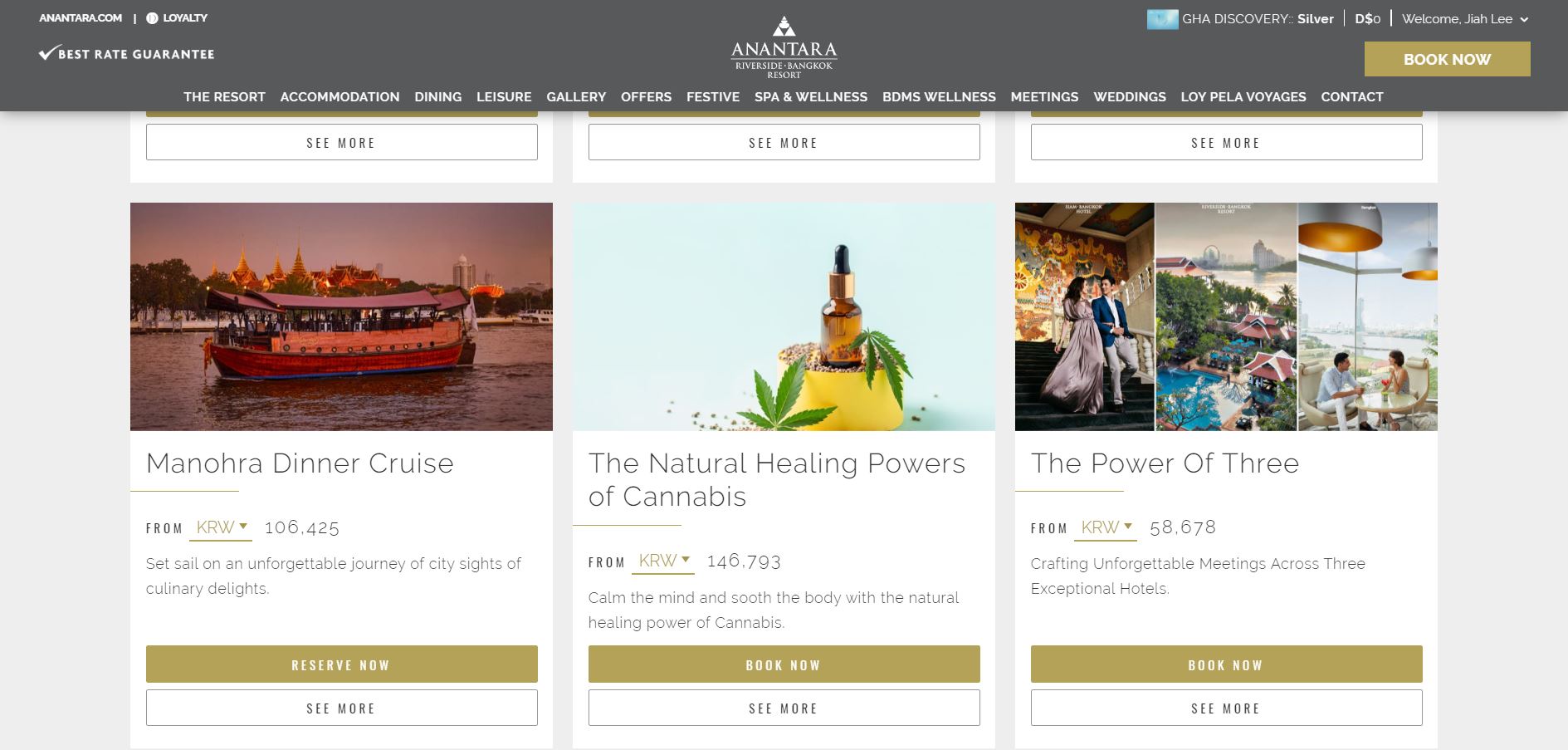Click the Best Rate Guarantee checkmark
This screenshot has width=1568, height=750.
[x=47, y=54]
